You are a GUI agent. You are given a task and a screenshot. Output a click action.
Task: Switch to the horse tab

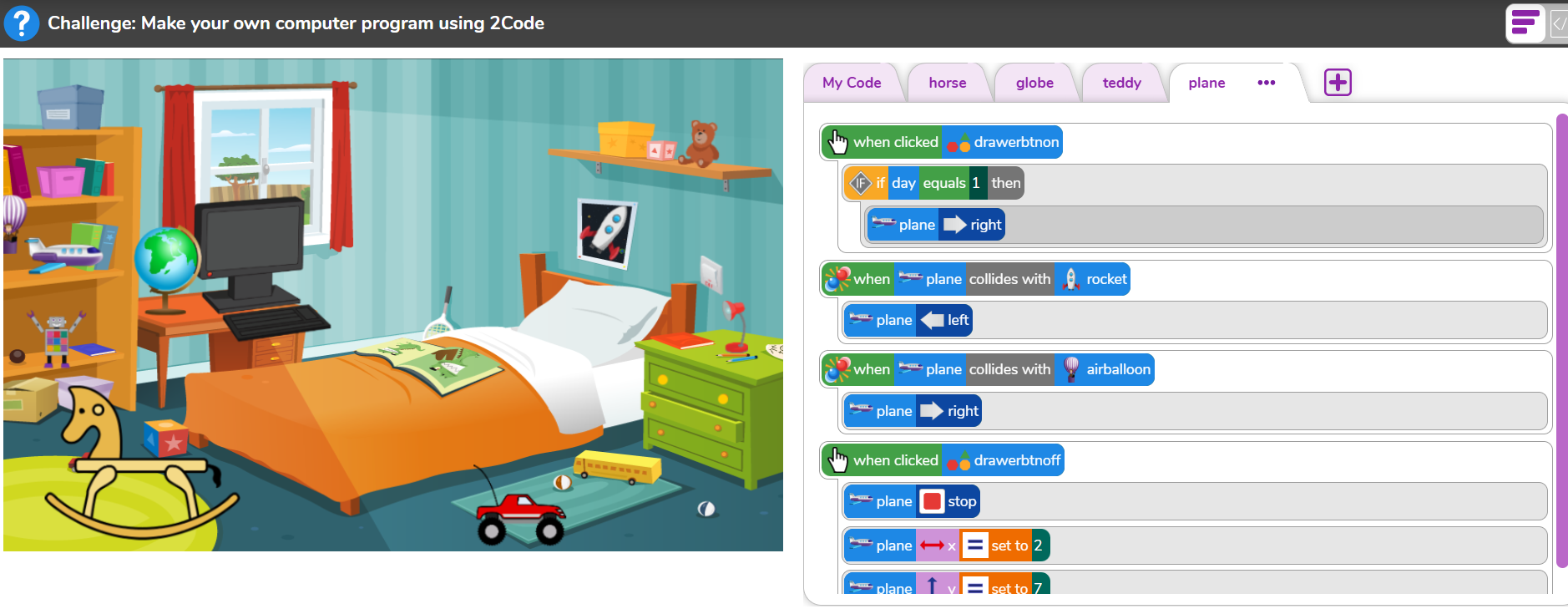948,83
